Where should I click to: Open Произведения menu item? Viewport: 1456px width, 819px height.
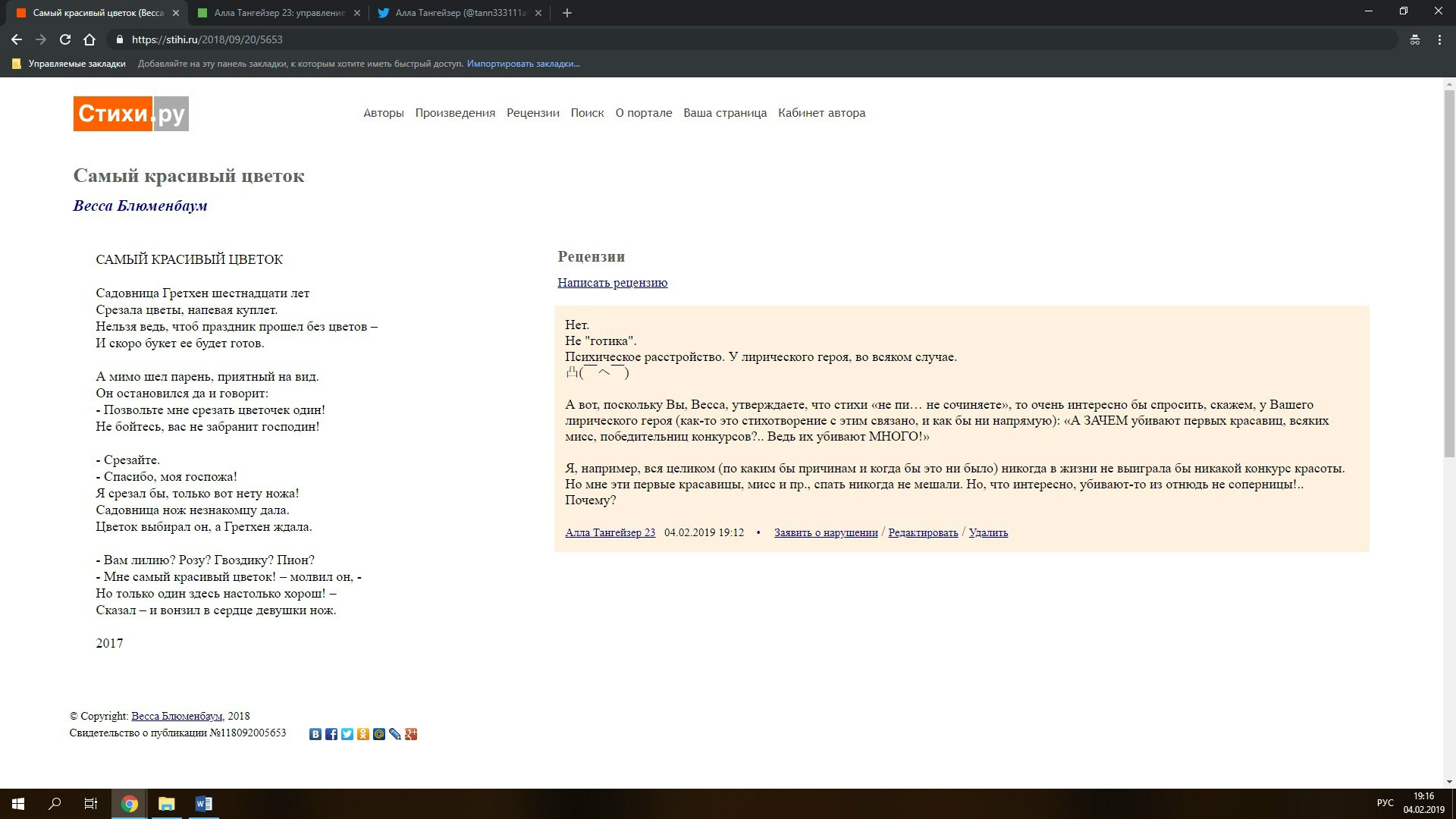coord(455,113)
